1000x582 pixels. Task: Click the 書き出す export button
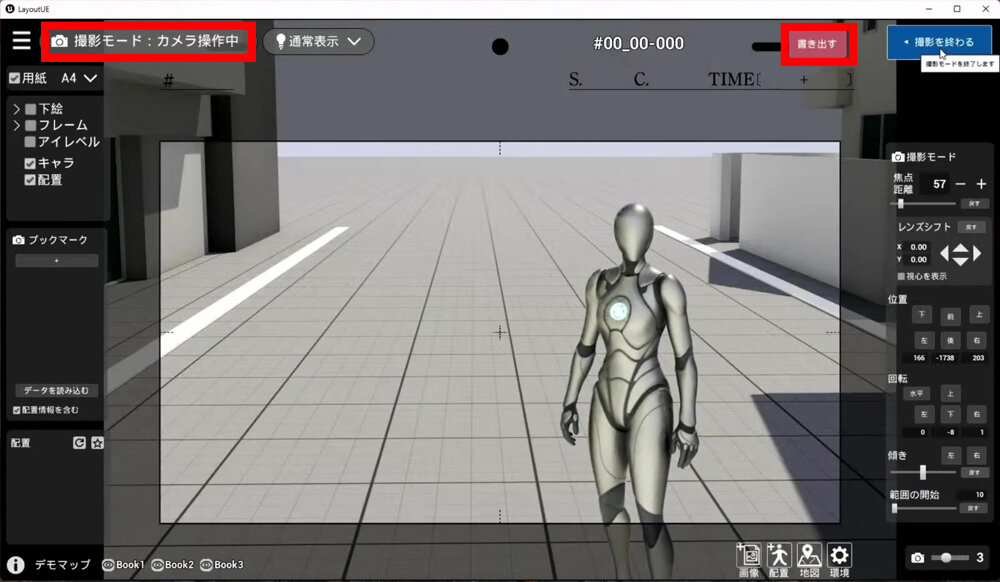coord(817,44)
